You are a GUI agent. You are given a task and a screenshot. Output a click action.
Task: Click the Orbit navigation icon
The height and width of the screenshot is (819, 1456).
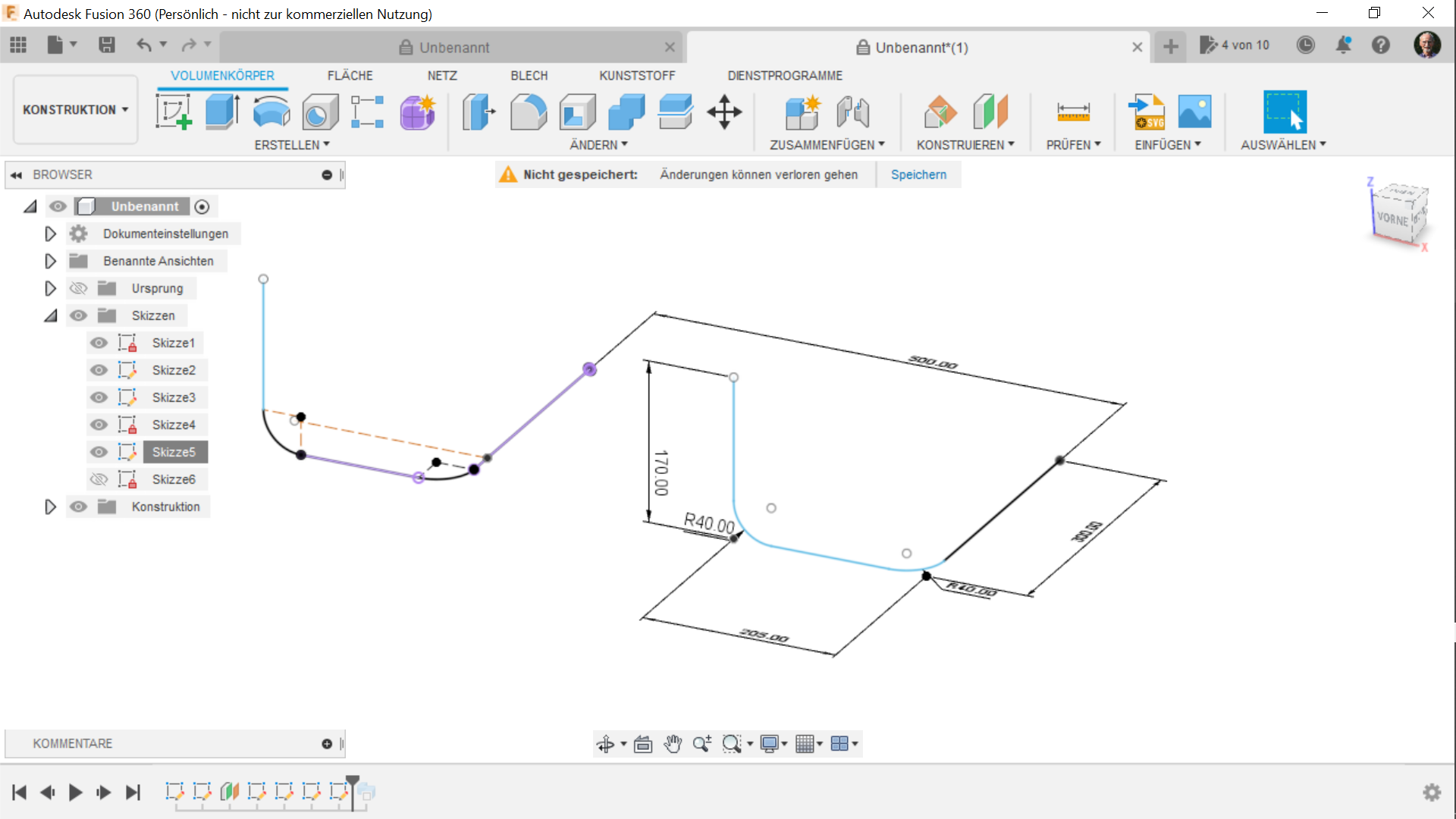pos(605,744)
